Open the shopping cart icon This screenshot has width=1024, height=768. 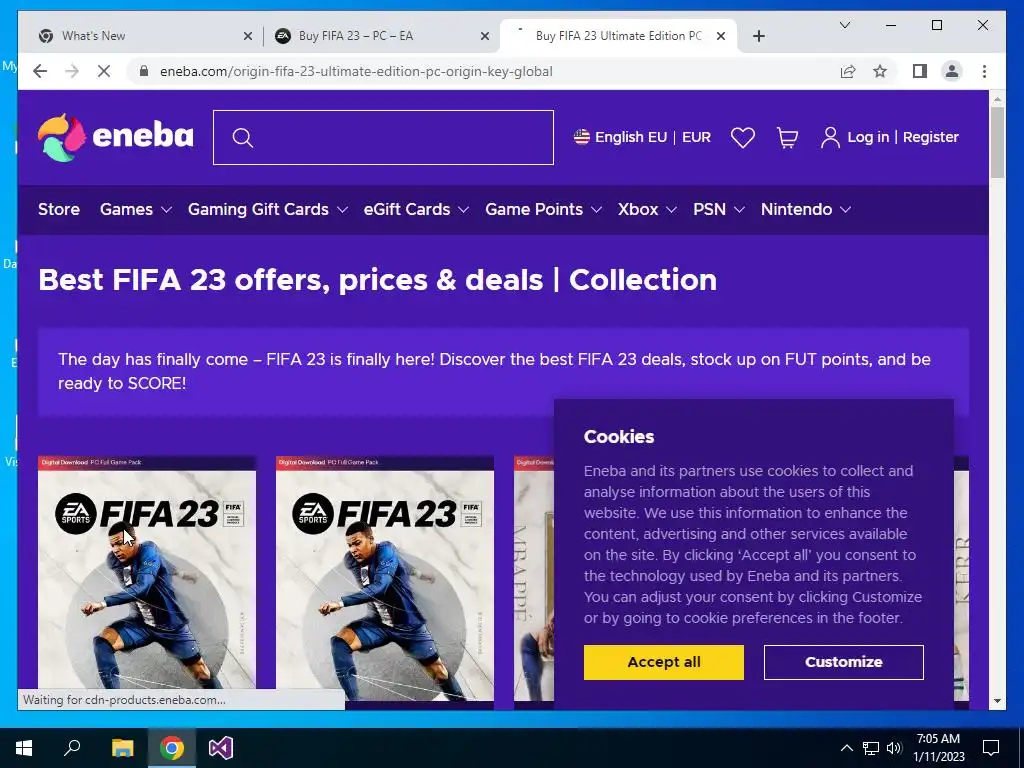787,138
